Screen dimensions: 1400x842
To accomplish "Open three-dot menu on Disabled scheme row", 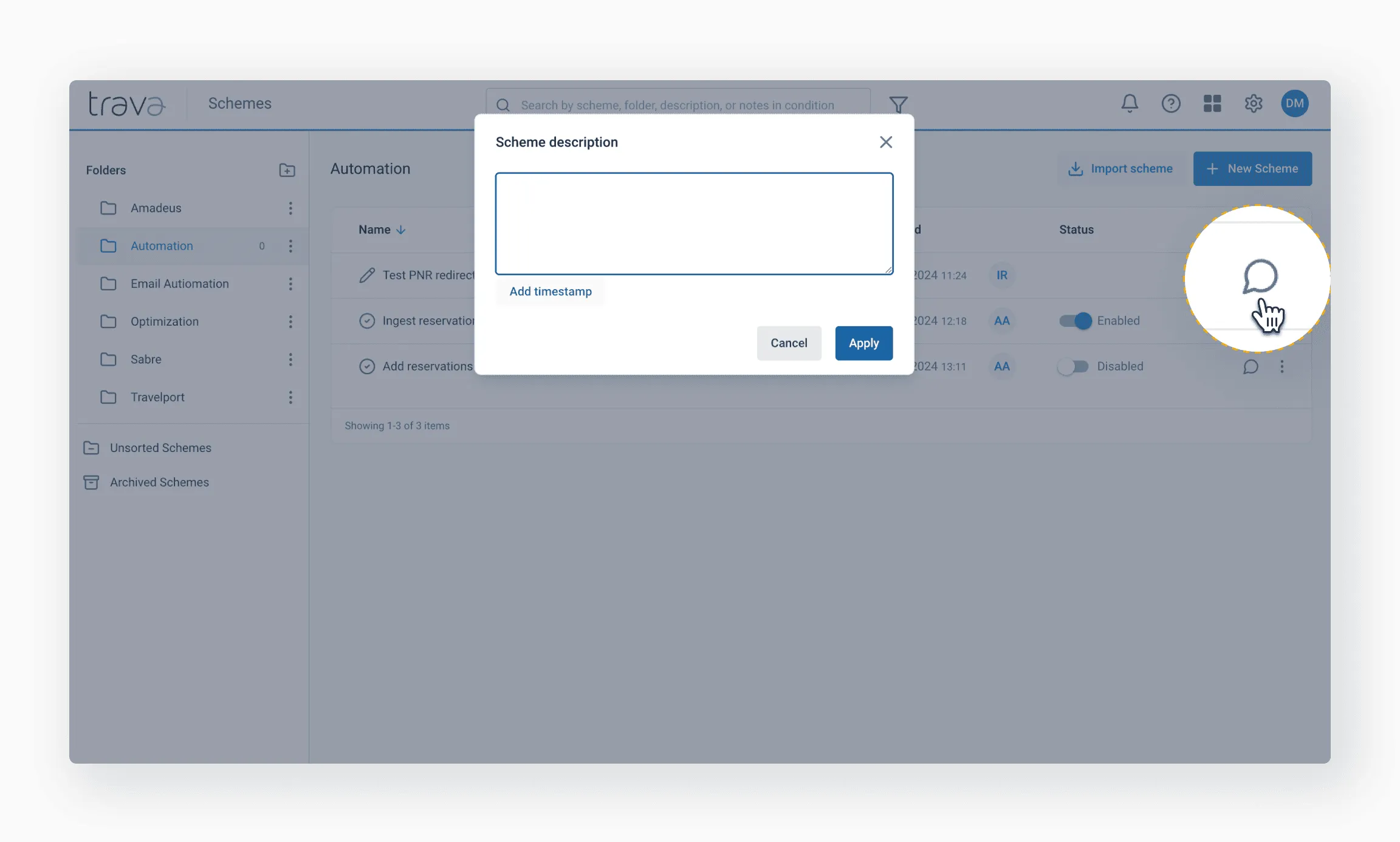I will (x=1282, y=366).
